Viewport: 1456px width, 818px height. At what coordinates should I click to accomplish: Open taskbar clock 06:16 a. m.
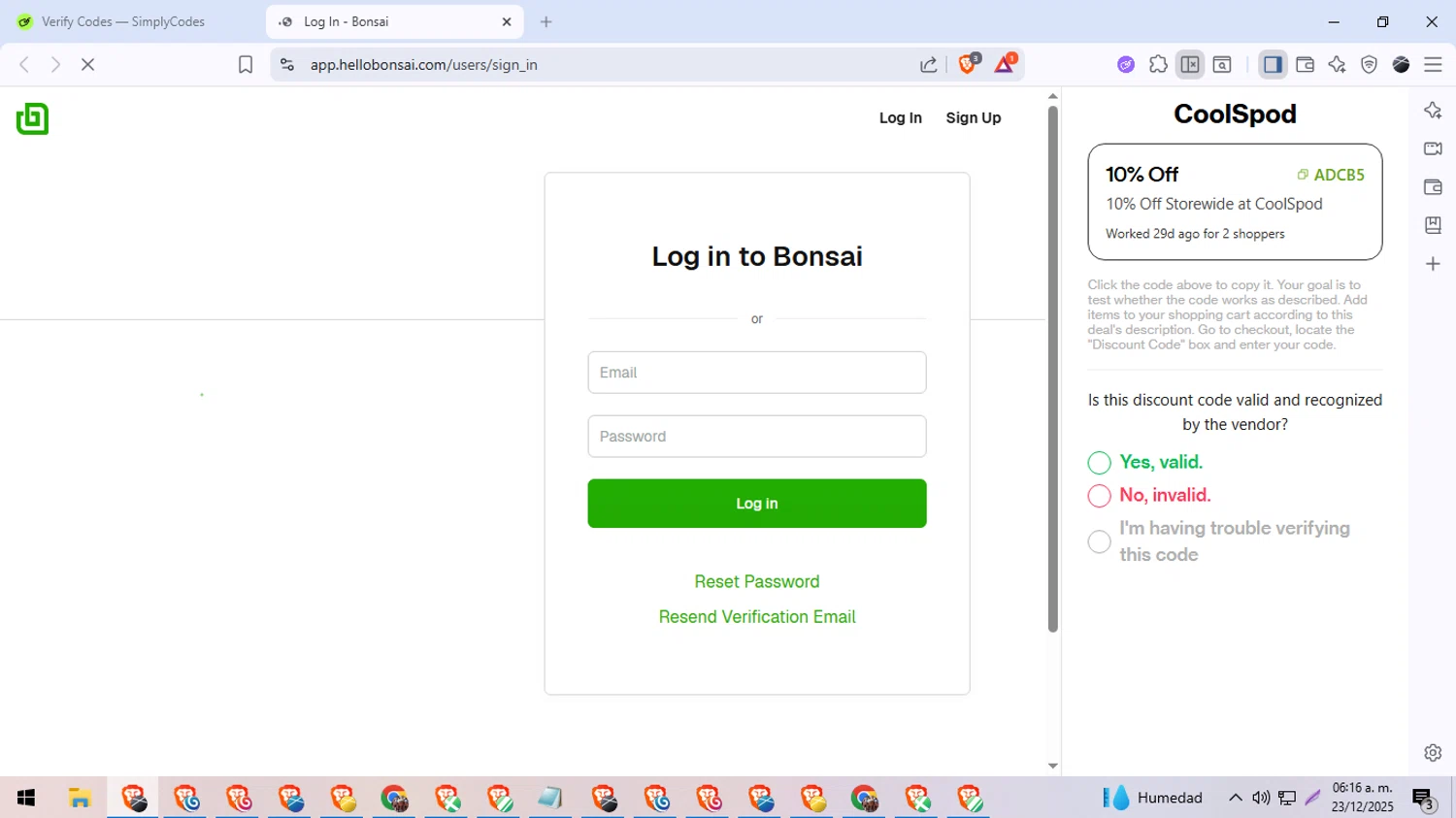pyautogui.click(x=1363, y=798)
